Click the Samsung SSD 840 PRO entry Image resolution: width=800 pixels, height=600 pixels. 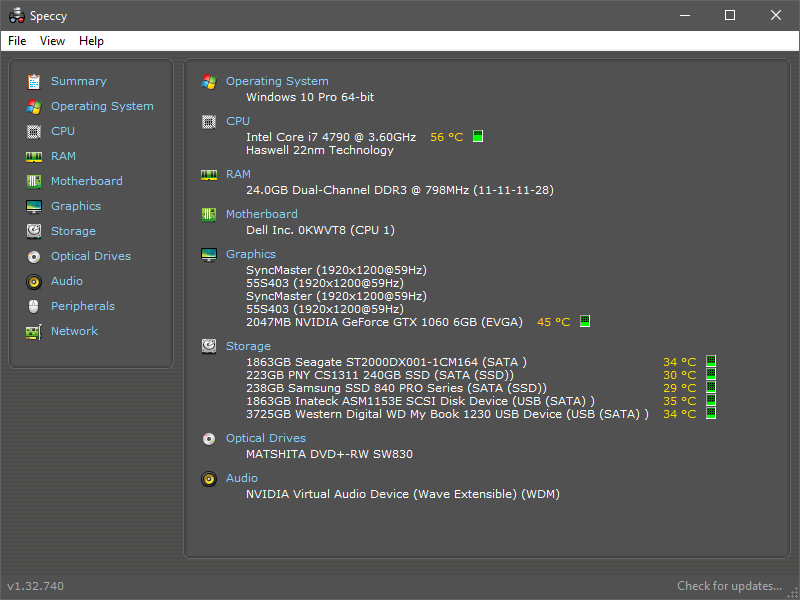pos(396,388)
